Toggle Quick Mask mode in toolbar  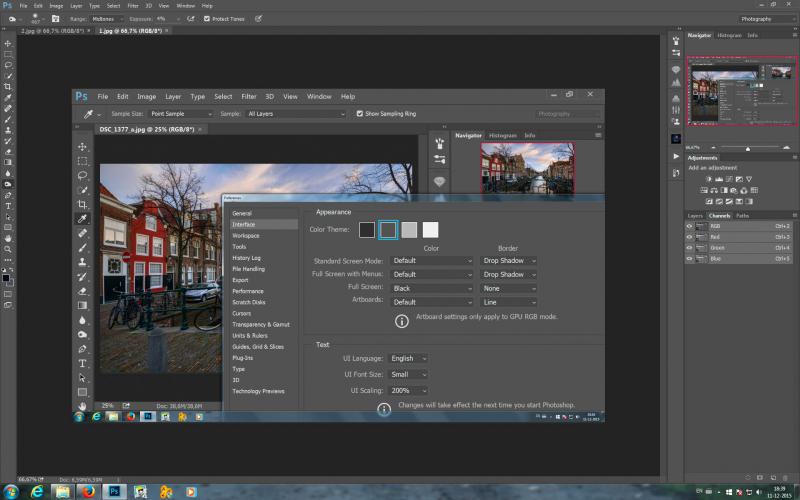8,294
